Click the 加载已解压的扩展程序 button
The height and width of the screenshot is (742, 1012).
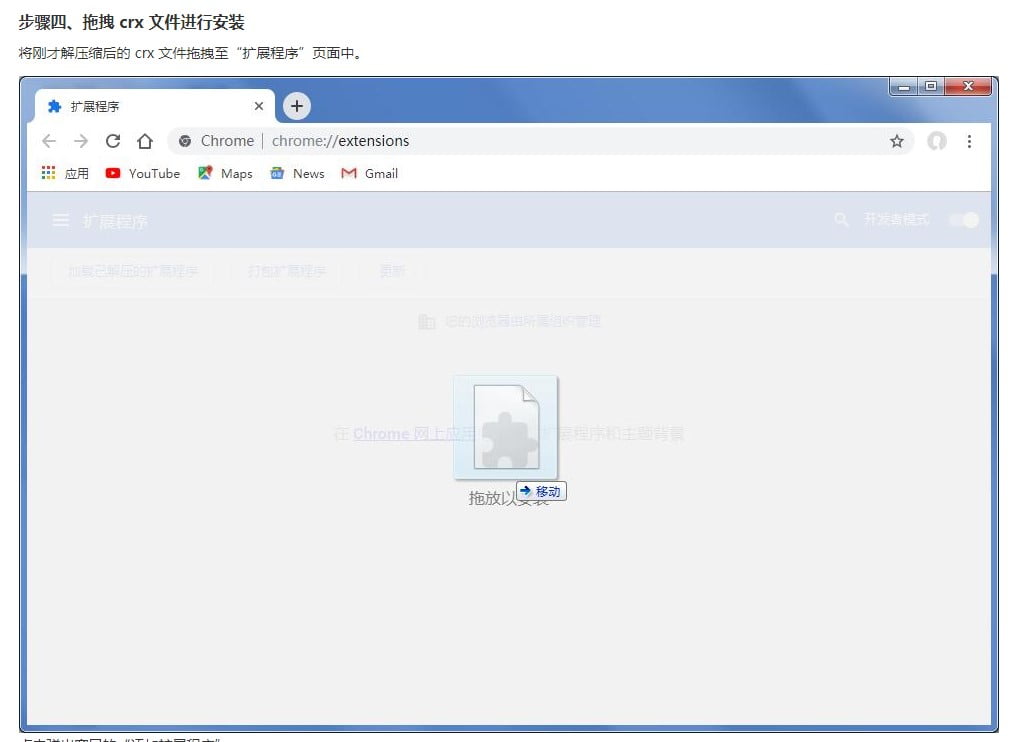coord(132,271)
